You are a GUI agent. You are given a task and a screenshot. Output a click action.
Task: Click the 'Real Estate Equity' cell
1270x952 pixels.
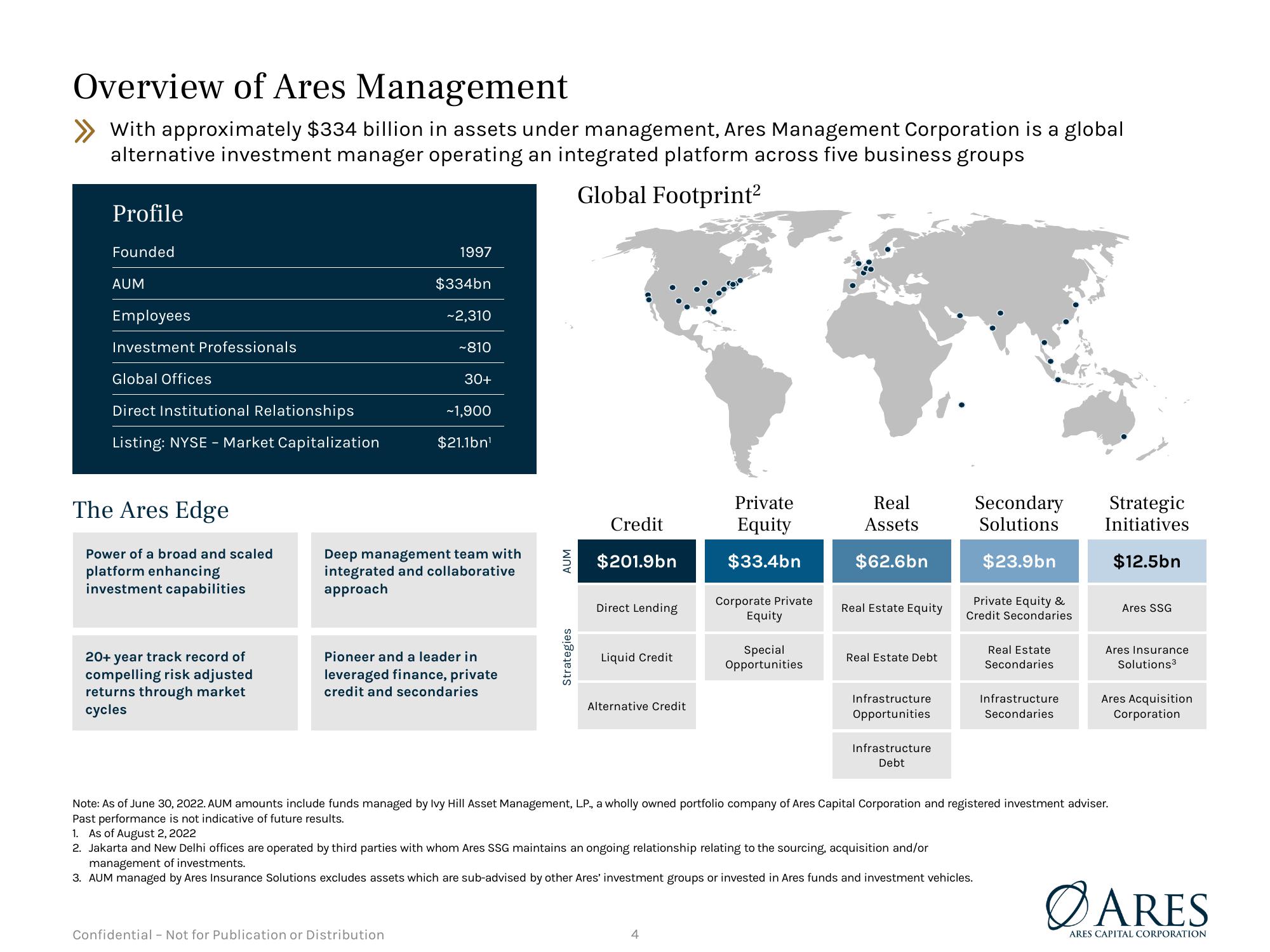point(892,608)
